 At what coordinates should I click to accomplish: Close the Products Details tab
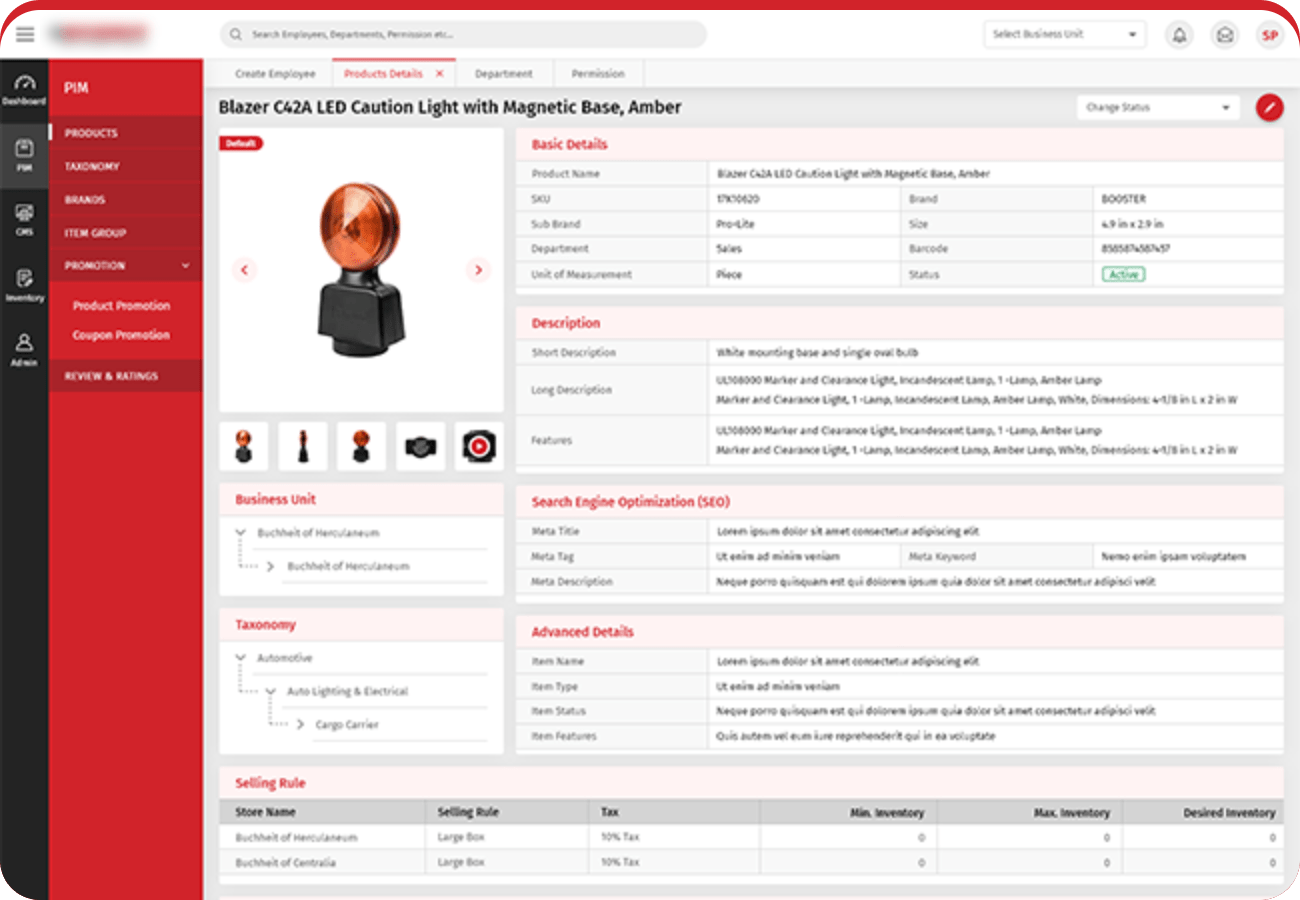coord(439,74)
